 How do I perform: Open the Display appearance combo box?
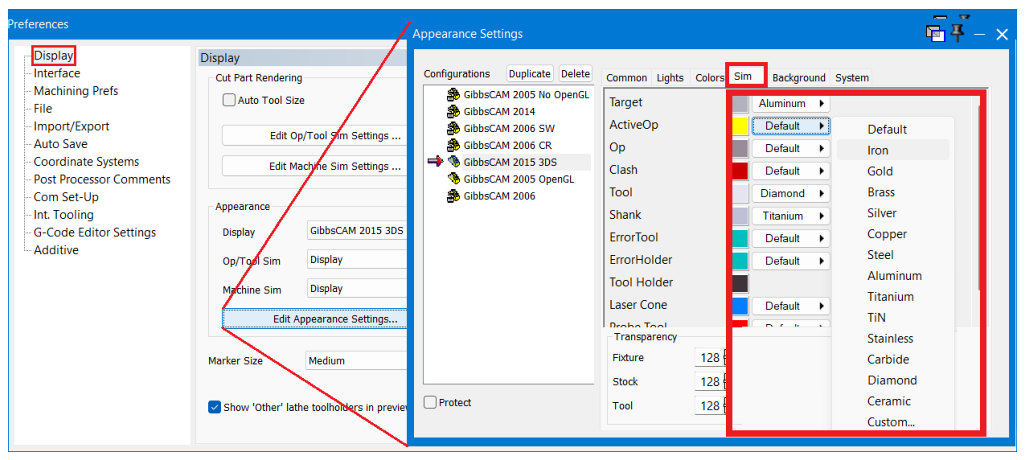(x=356, y=231)
